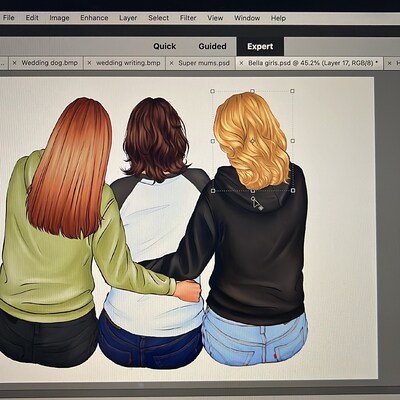Close the Bella girls.psd tab
400x400 pixels.
(x=241, y=63)
